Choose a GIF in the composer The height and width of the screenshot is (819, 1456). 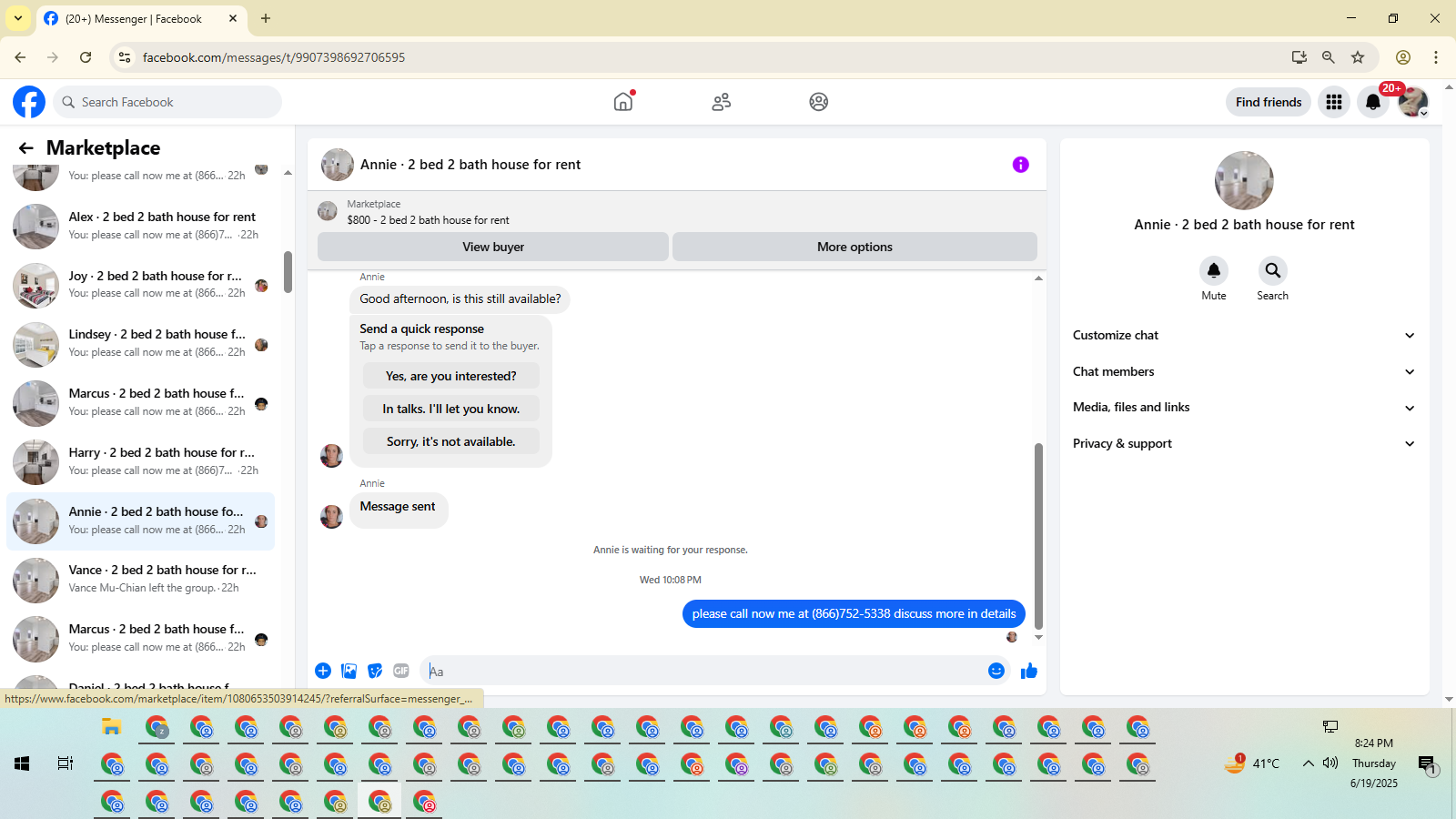coord(401,671)
